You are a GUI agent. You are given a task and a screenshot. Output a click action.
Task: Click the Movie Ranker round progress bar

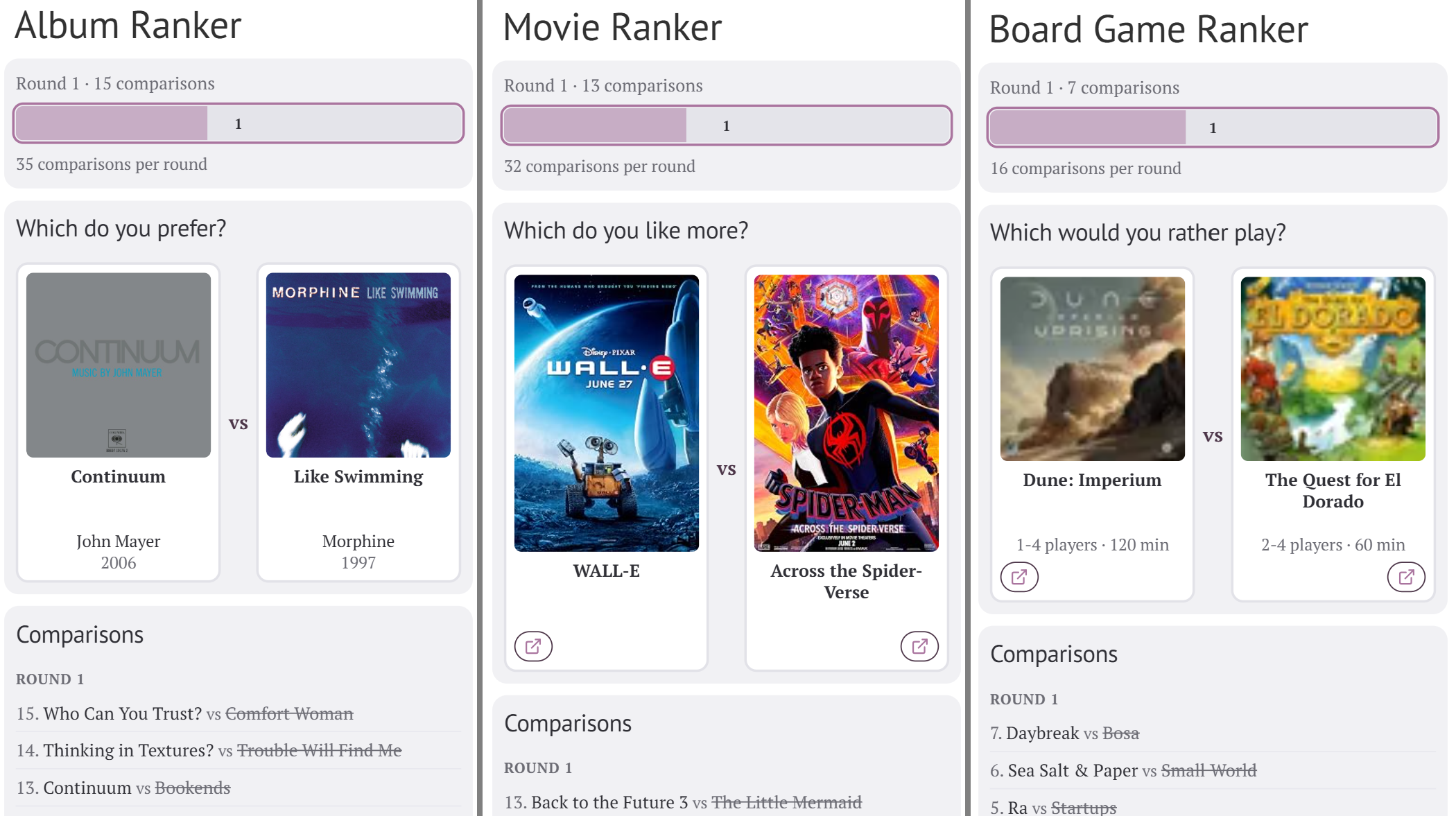click(727, 125)
